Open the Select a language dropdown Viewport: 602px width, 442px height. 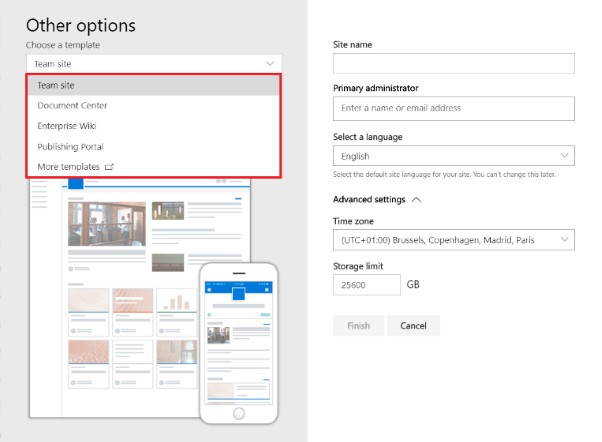pyautogui.click(x=454, y=156)
